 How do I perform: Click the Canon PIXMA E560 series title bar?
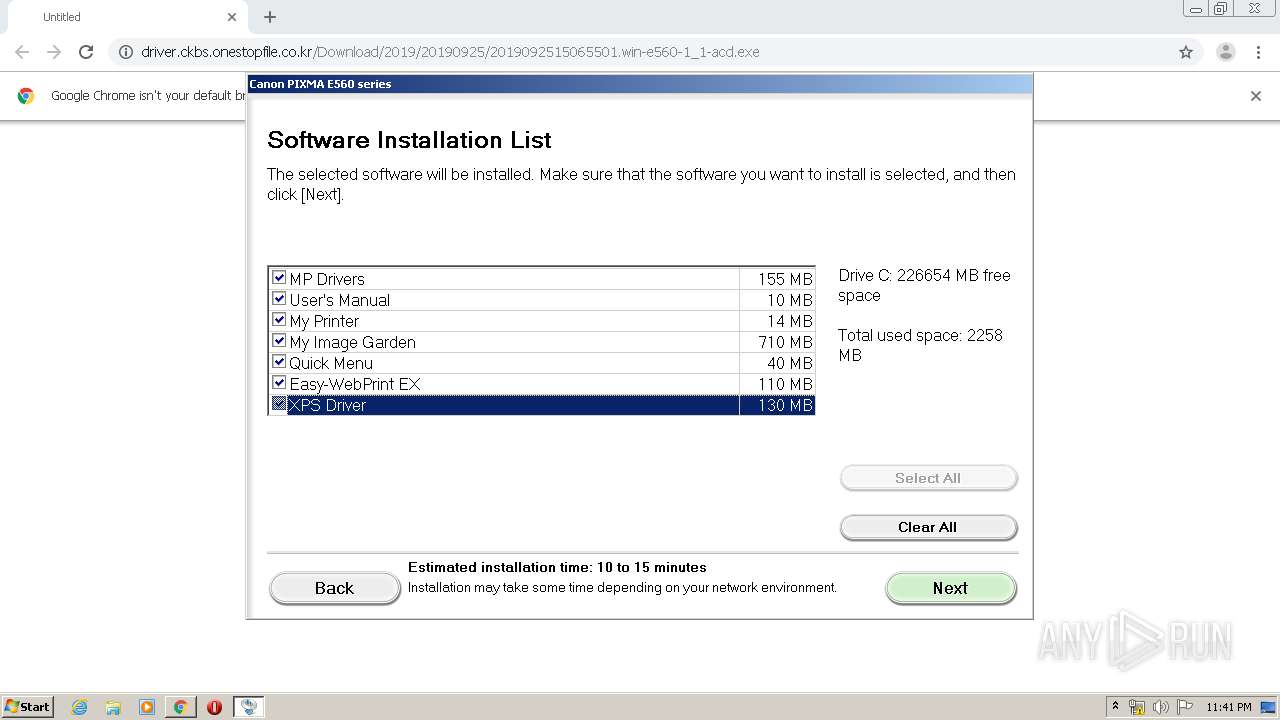640,84
